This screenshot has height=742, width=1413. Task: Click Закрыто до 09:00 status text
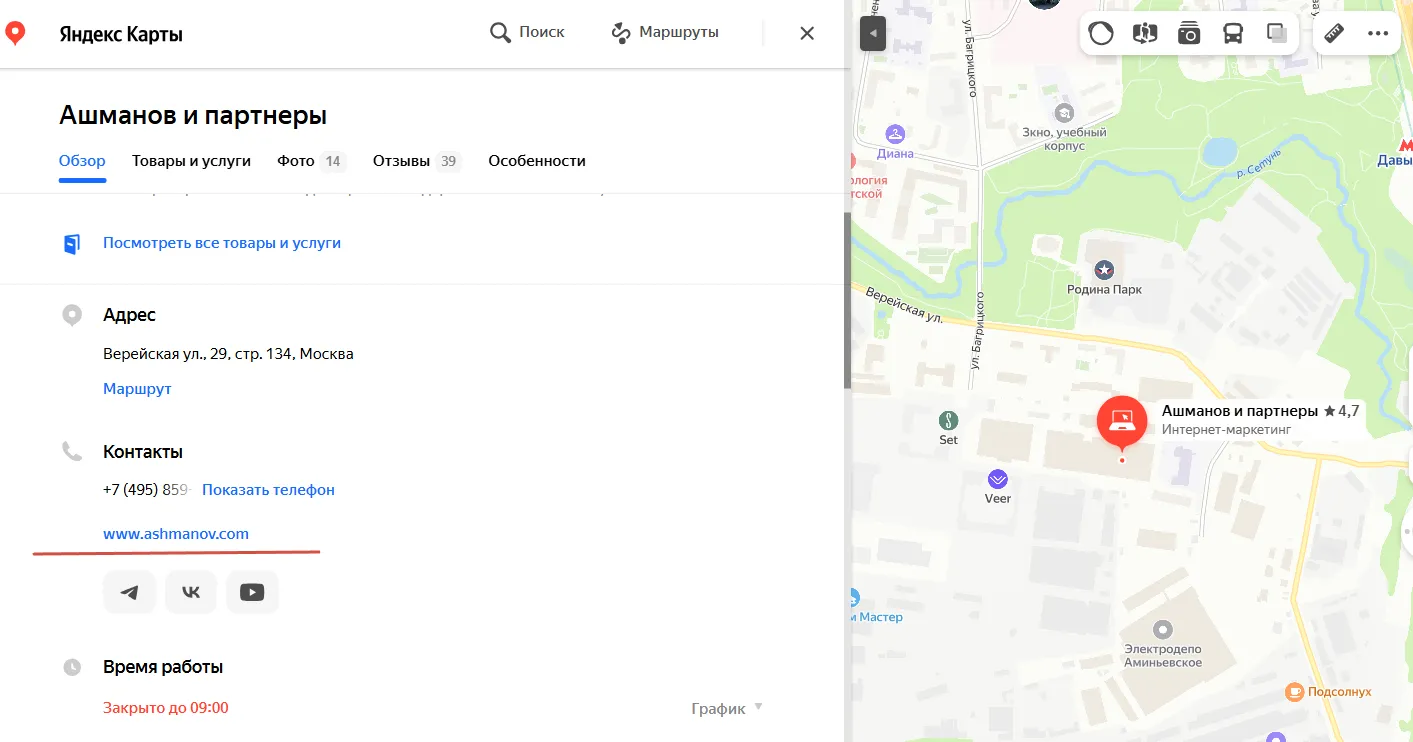[x=166, y=708]
